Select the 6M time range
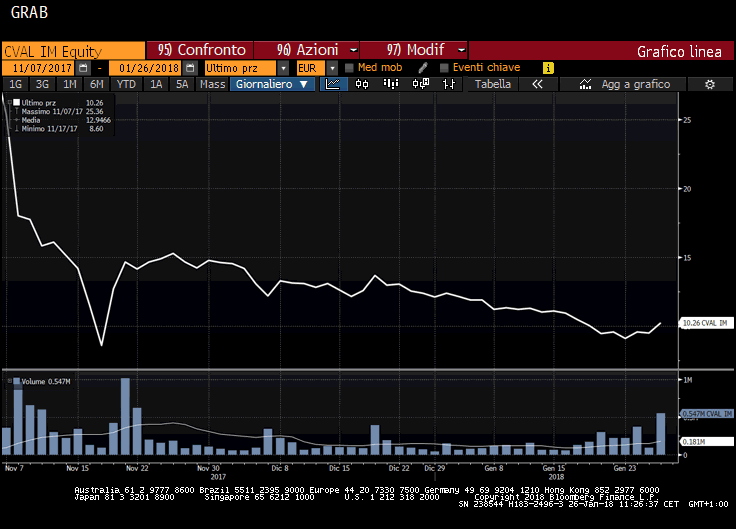This screenshot has width=736, height=529. click(97, 84)
